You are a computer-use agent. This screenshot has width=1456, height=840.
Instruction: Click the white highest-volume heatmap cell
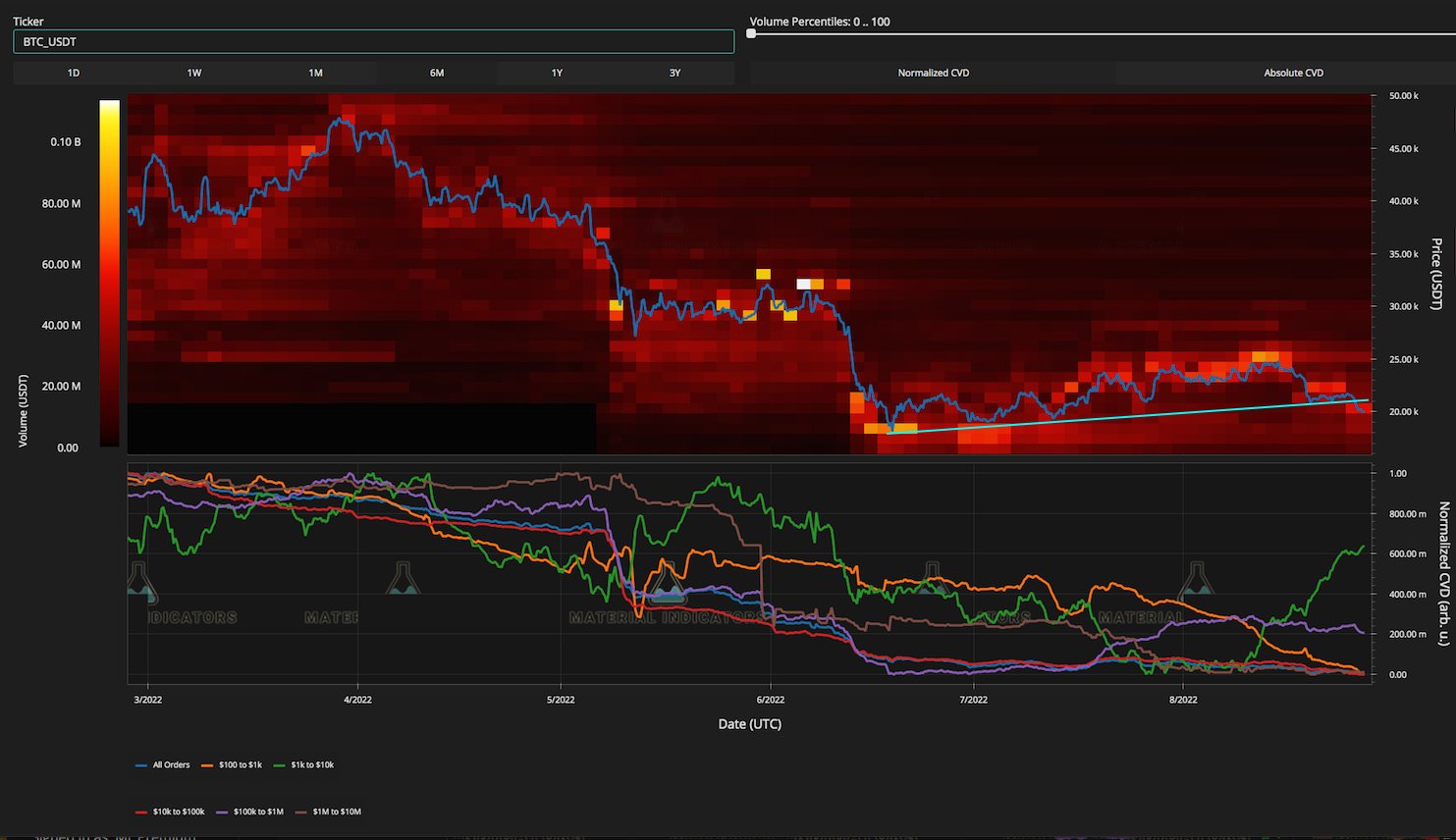(x=804, y=285)
